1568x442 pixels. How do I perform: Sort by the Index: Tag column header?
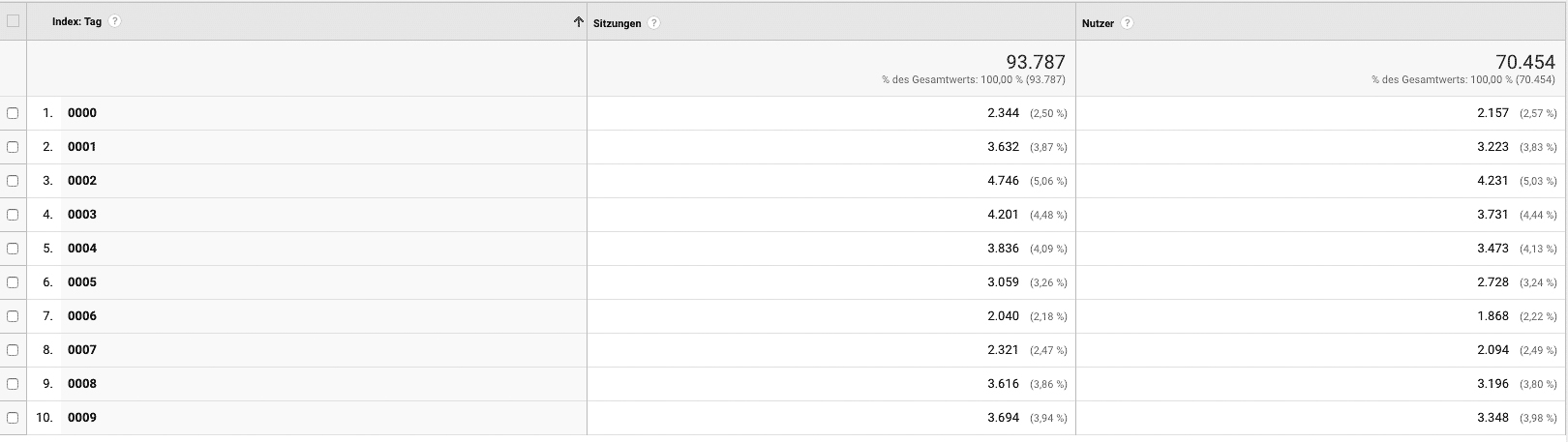(x=76, y=22)
